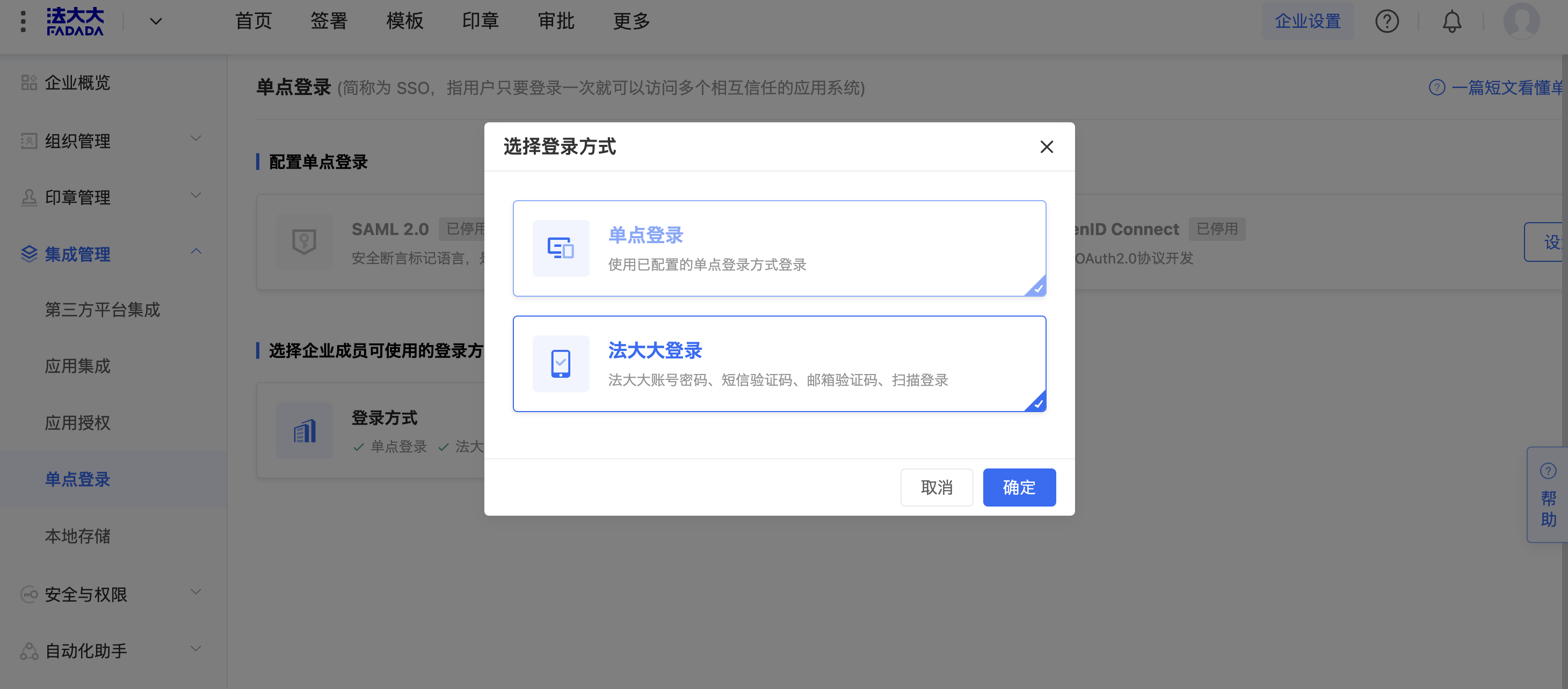The height and width of the screenshot is (689, 1568).
Task: Open 第三方平台集成 in sidebar
Action: click(x=102, y=310)
